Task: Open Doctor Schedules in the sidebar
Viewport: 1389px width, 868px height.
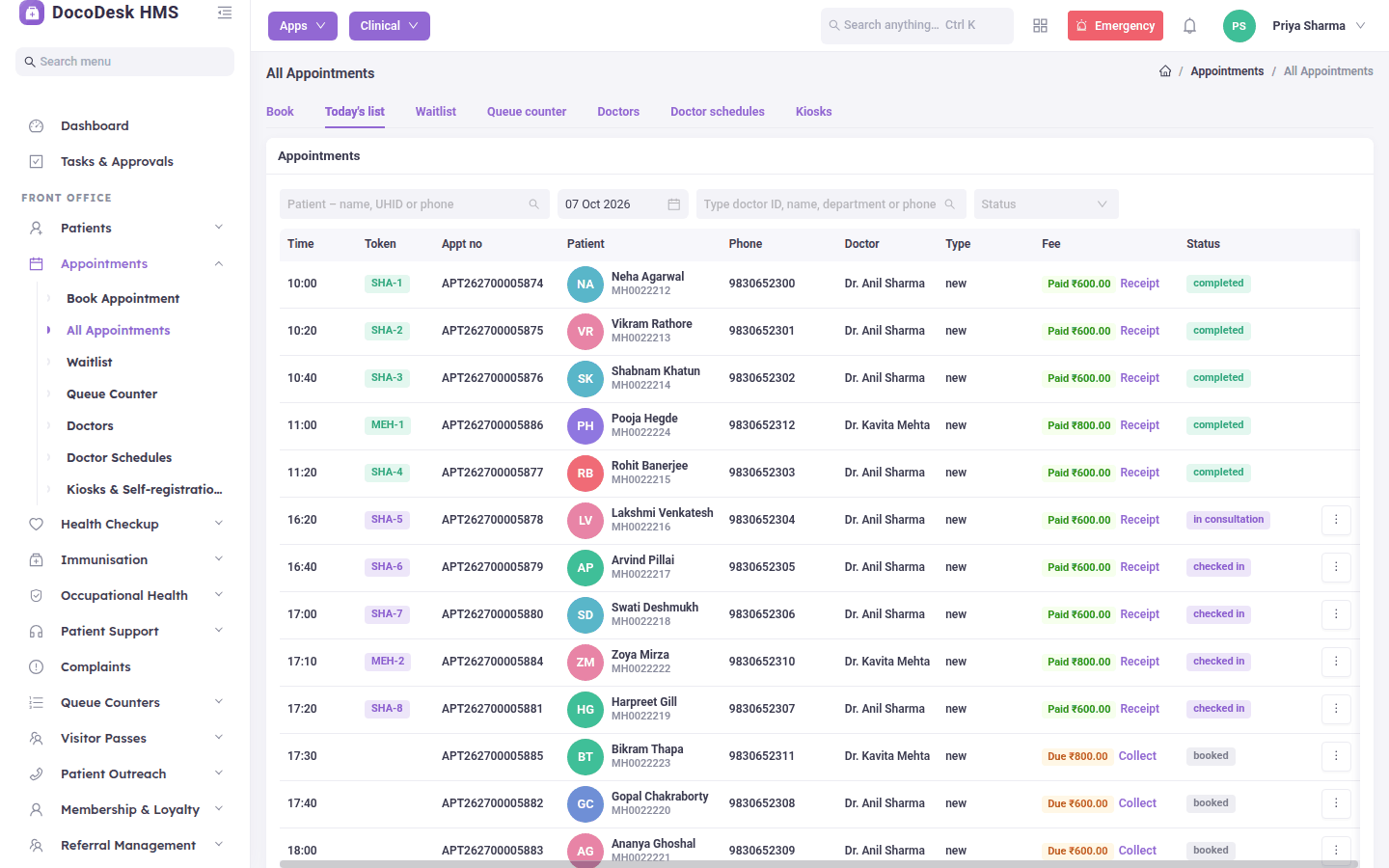Action: tap(120, 458)
